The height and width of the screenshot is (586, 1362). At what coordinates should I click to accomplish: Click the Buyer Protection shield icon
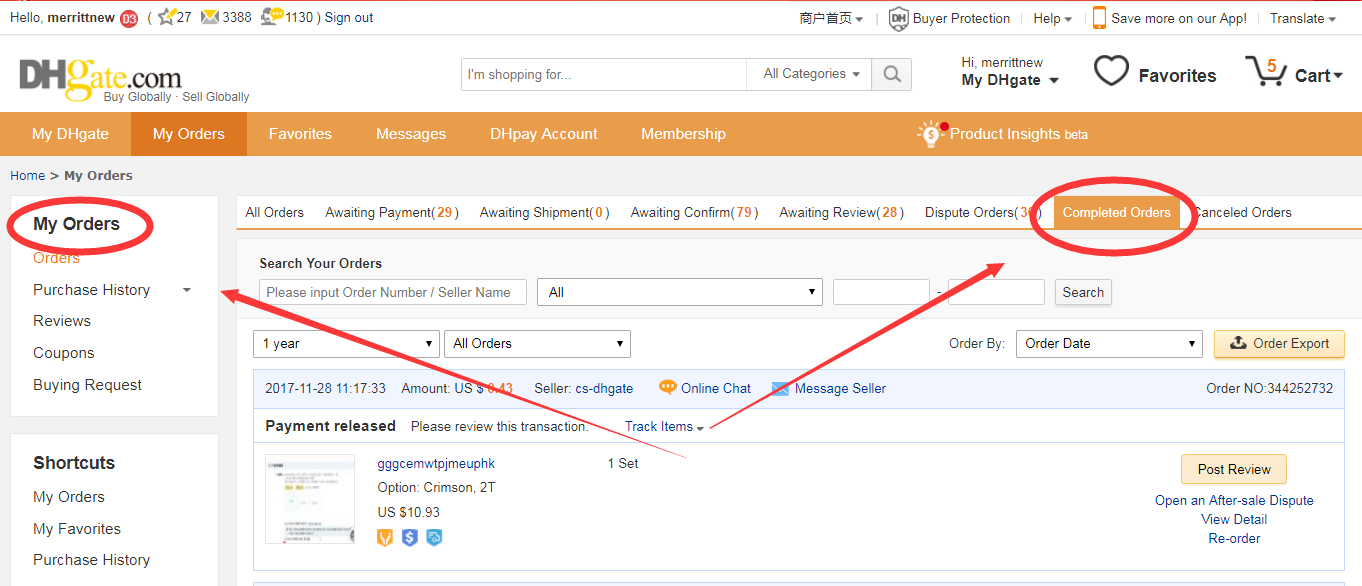898,18
